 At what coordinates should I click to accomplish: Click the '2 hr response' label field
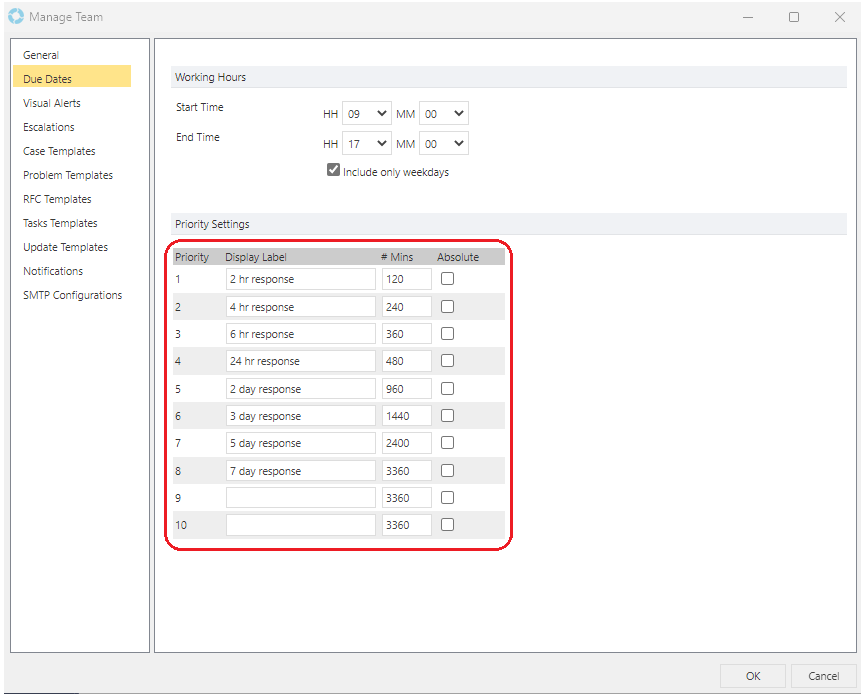click(300, 279)
